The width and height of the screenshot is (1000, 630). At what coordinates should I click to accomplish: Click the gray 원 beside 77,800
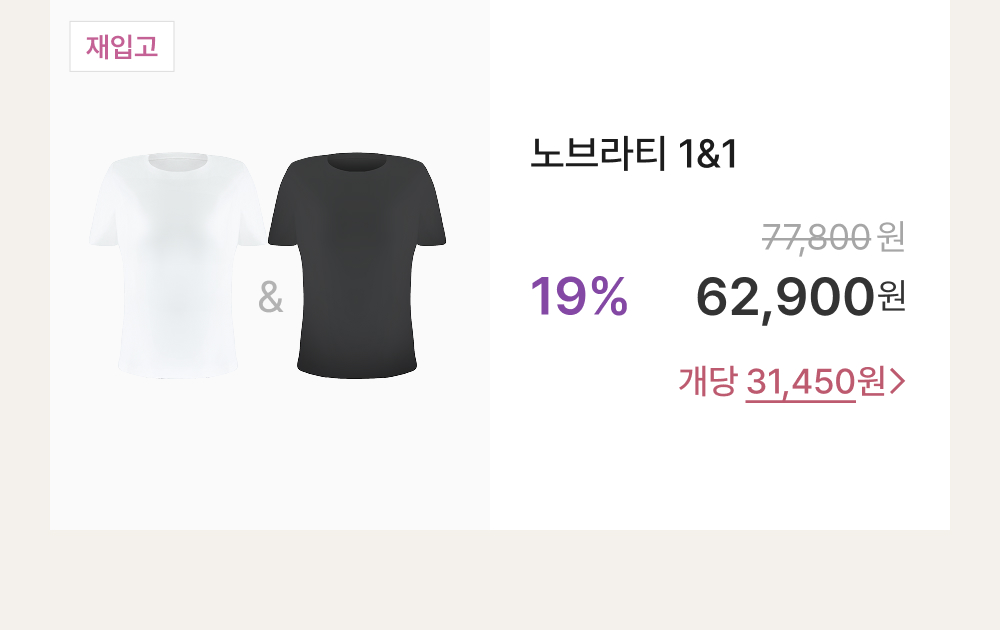pyautogui.click(x=891, y=237)
